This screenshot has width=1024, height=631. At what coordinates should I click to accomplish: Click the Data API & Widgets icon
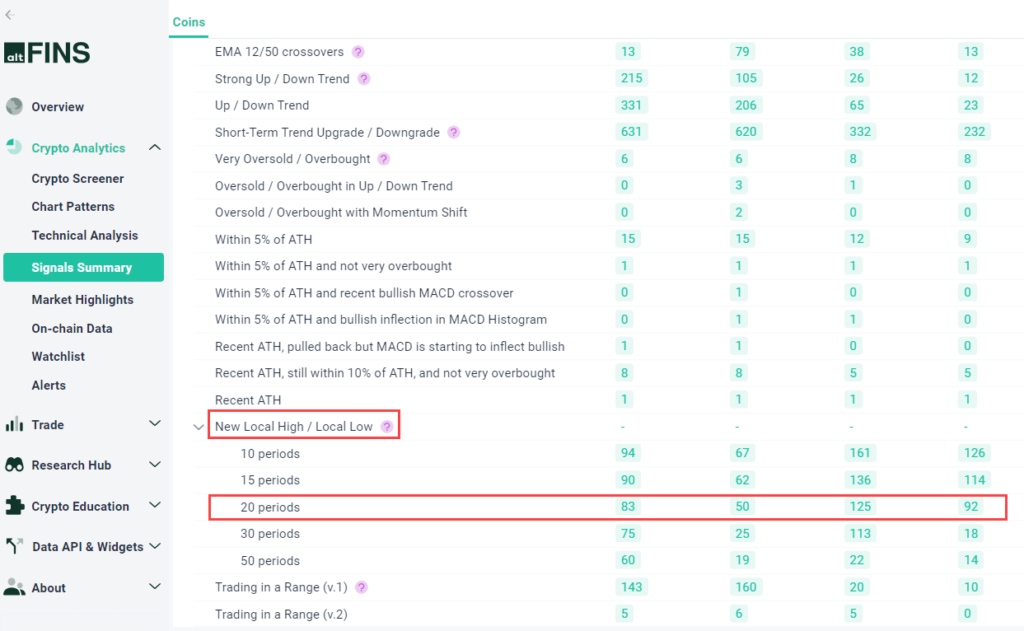14,547
